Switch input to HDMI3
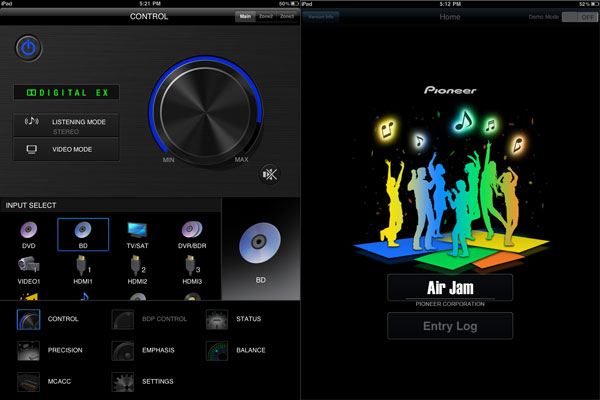 pos(192,270)
